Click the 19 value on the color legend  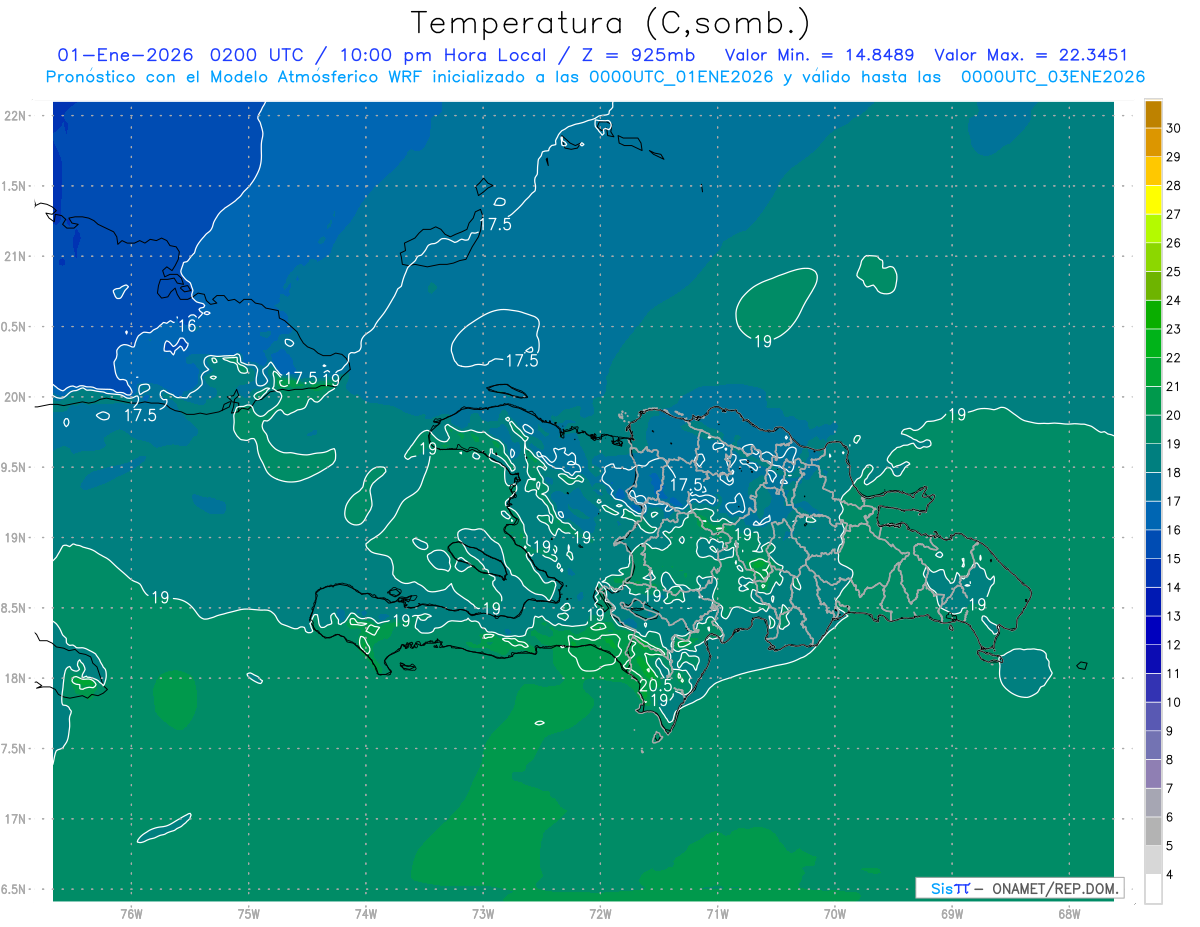(x=1173, y=444)
